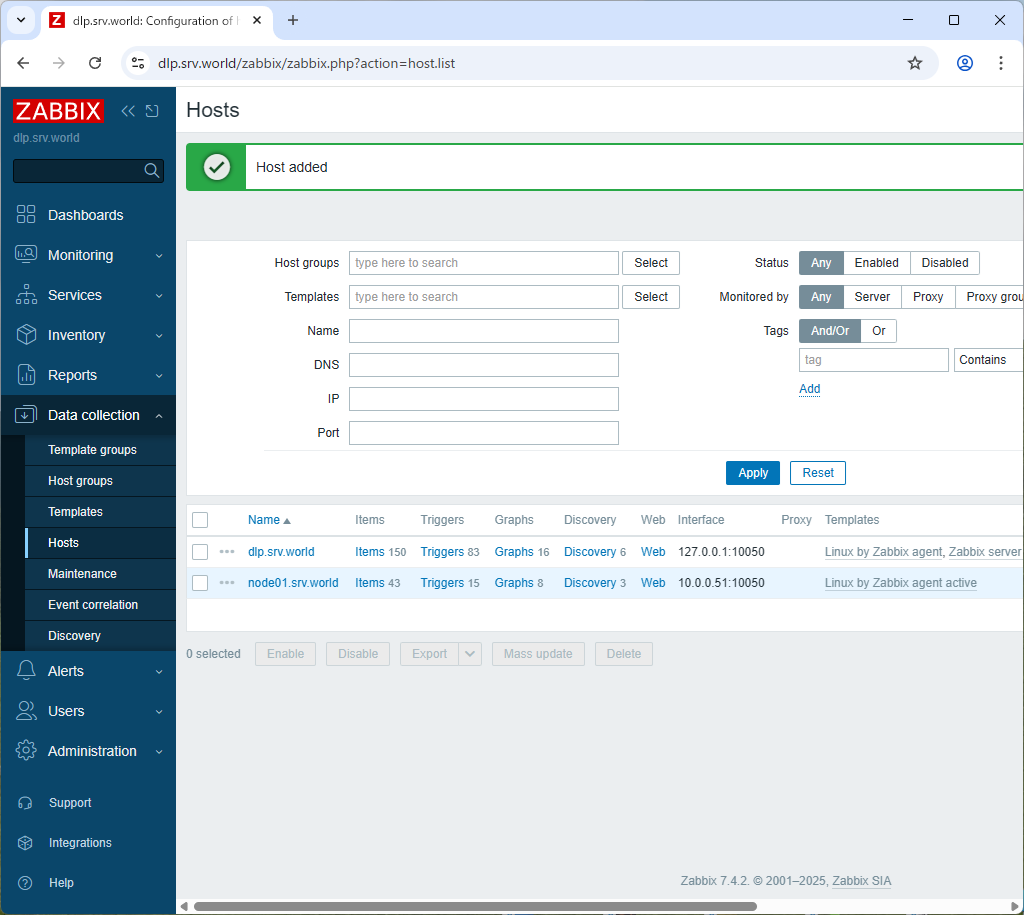Bookmark this page with the star icon
The height and width of the screenshot is (915, 1024).
click(914, 63)
